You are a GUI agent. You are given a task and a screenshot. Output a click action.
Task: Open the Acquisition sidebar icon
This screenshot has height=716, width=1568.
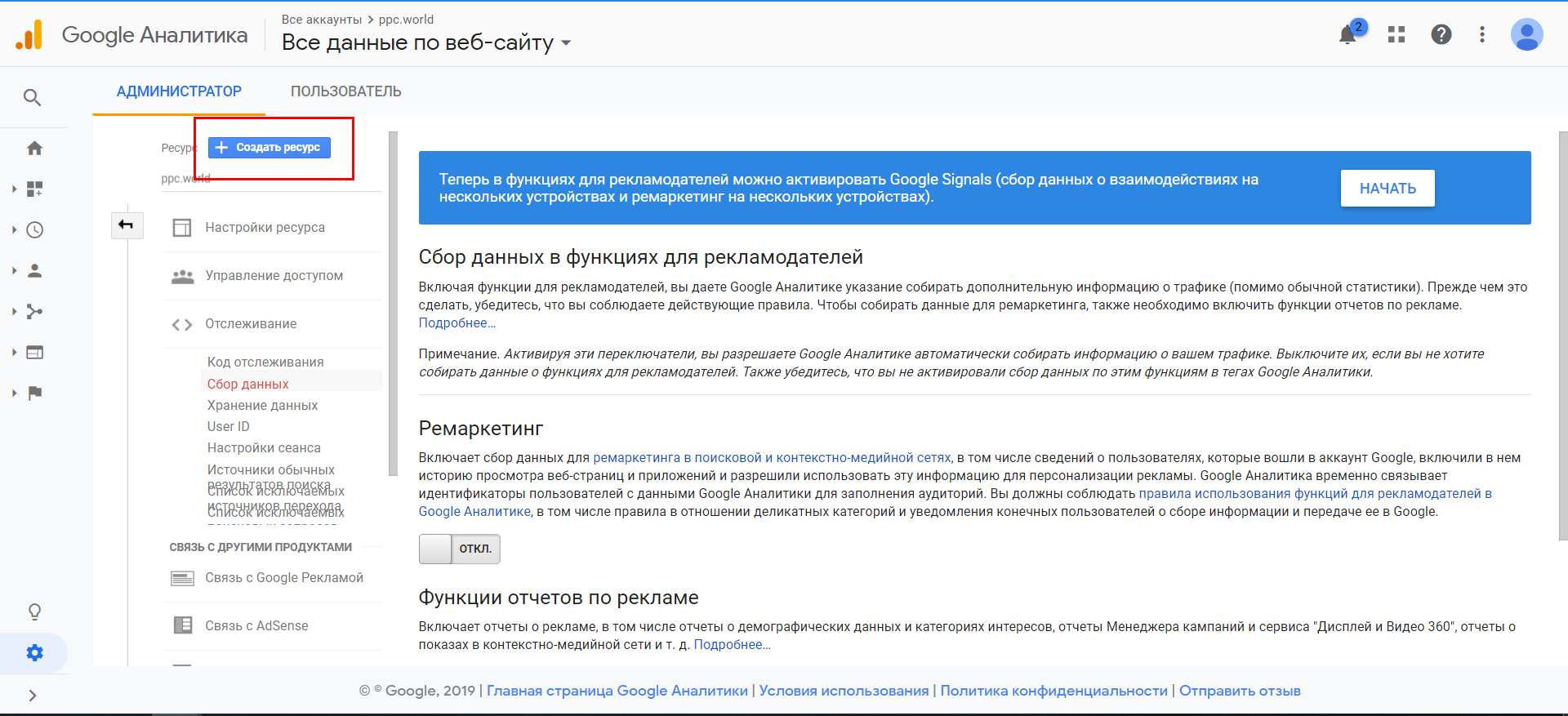(x=34, y=311)
